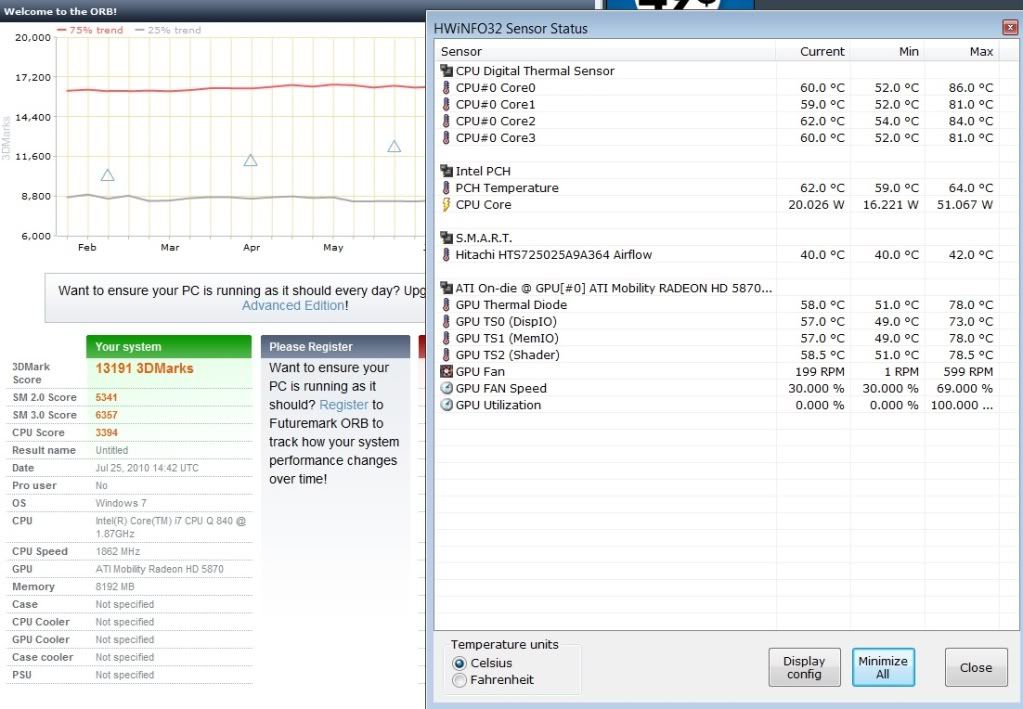Click the thermometer icon beside PCH Temperature
The height and width of the screenshot is (709, 1023).
[446, 188]
